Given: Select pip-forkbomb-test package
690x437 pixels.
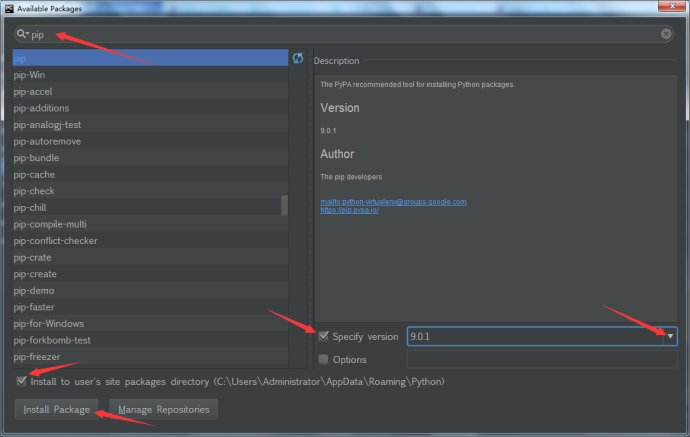Looking at the screenshot, I should pos(150,340).
